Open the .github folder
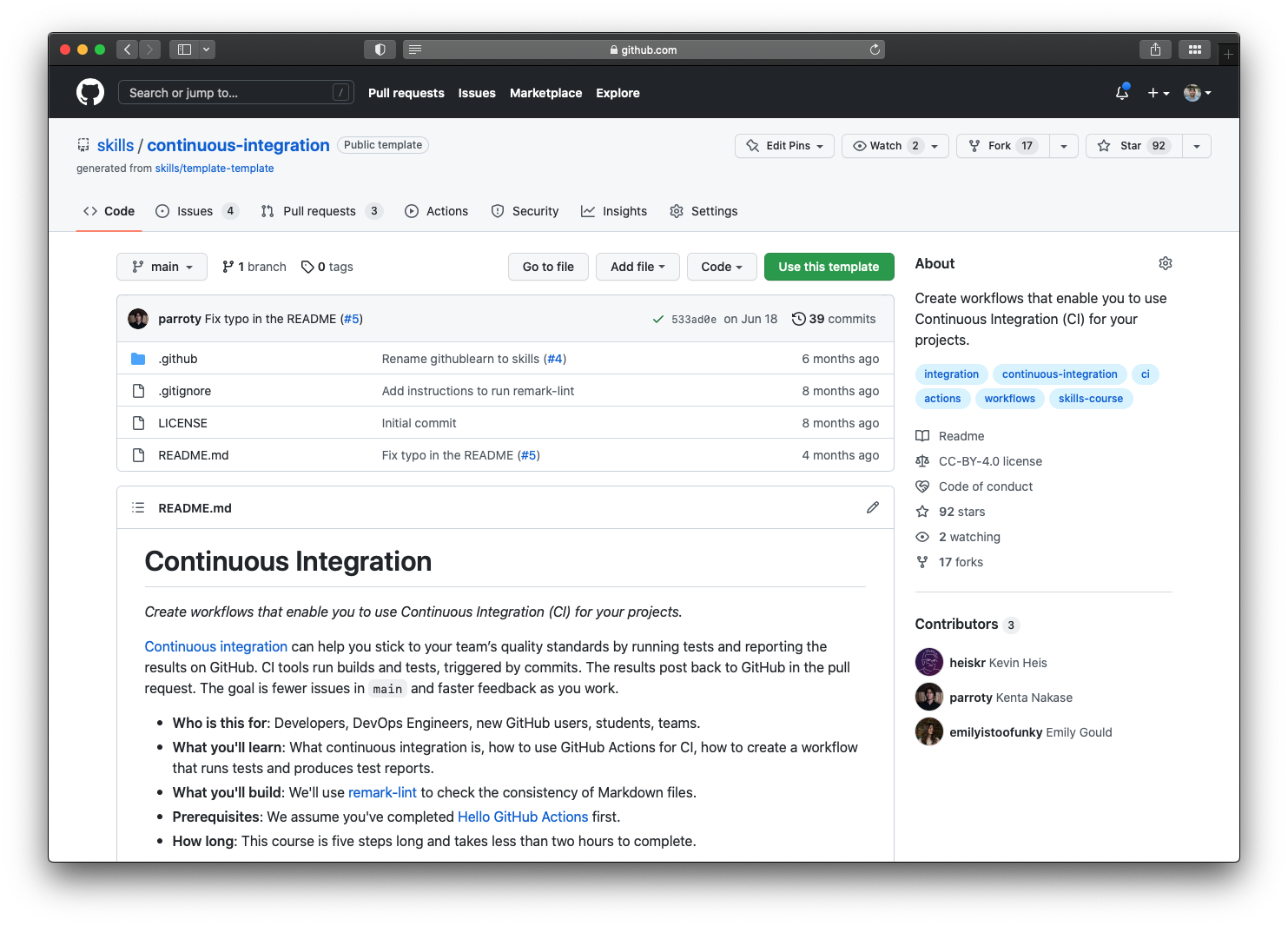1288x926 pixels. click(x=178, y=359)
